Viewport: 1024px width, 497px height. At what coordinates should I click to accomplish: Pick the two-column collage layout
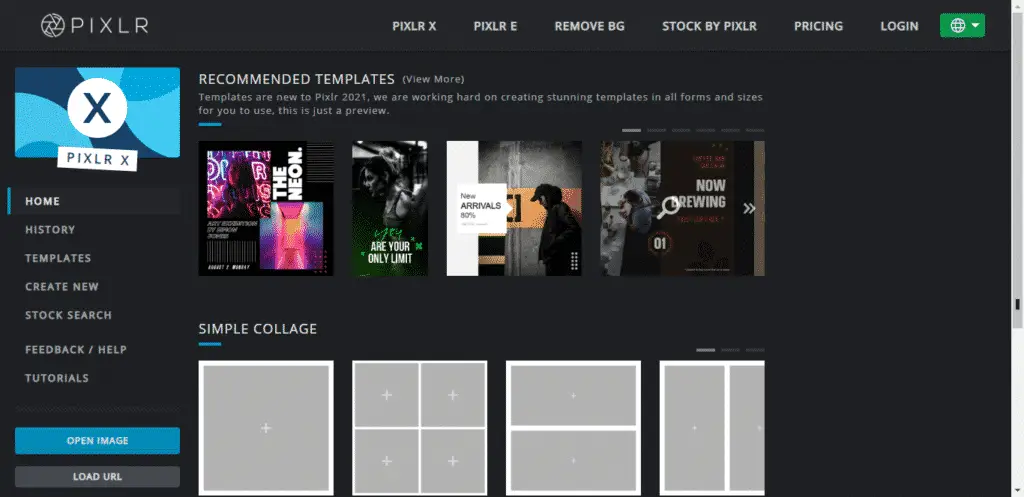[712, 427]
